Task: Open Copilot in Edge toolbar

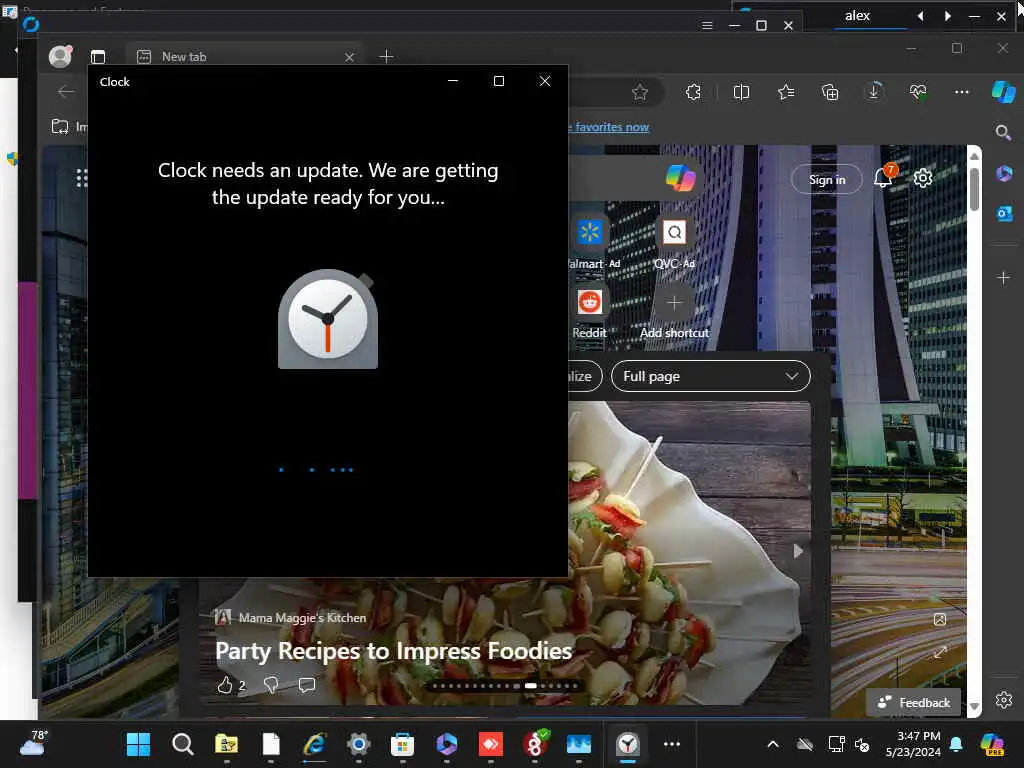Action: 1004,92
